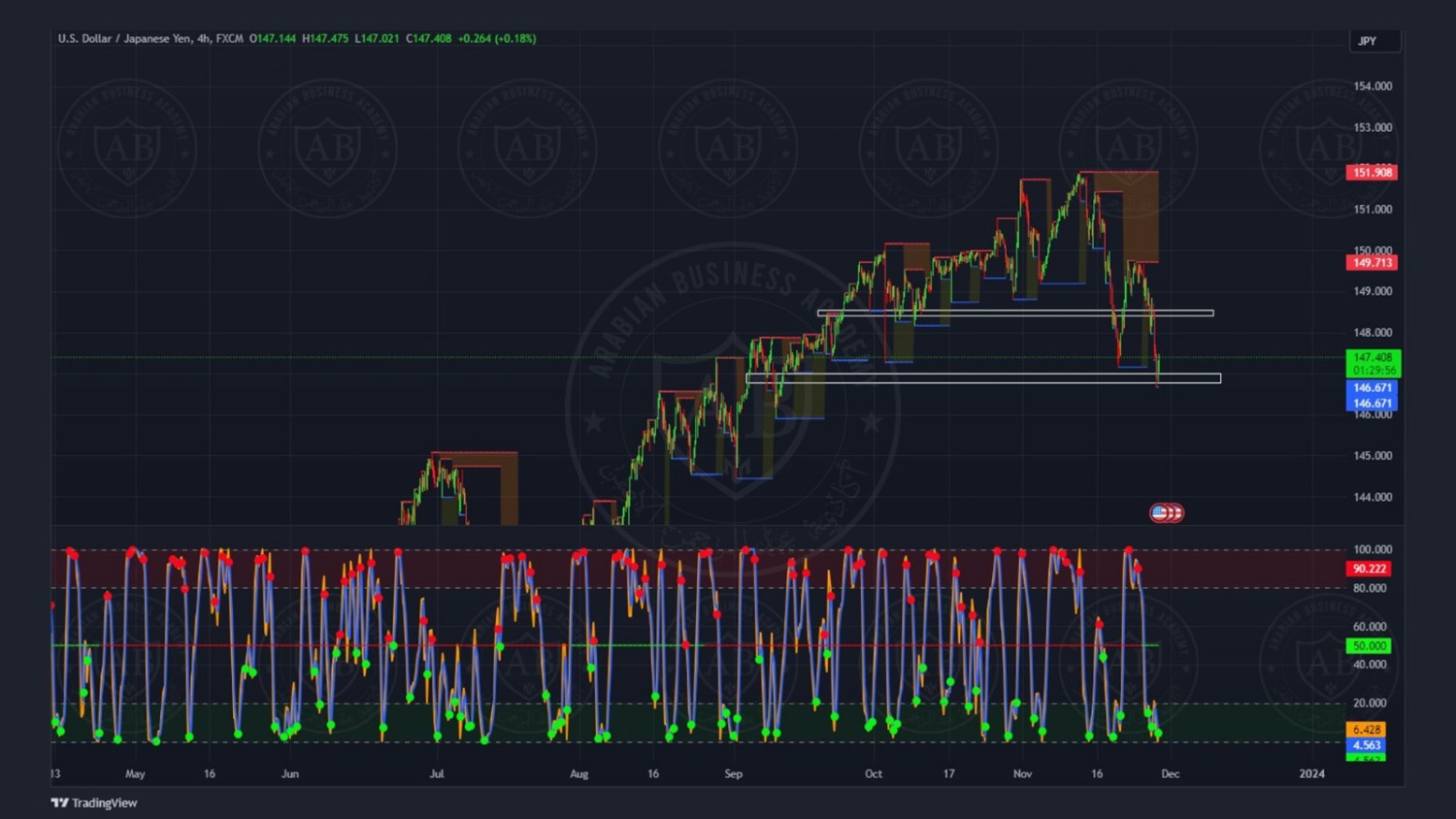
Task: Click the Oct label on time axis
Action: click(x=874, y=774)
